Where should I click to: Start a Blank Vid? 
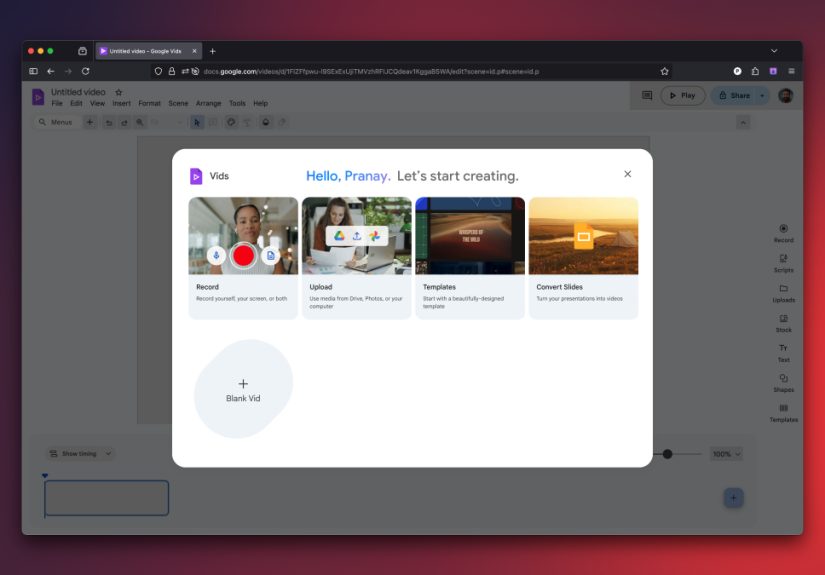click(x=243, y=389)
